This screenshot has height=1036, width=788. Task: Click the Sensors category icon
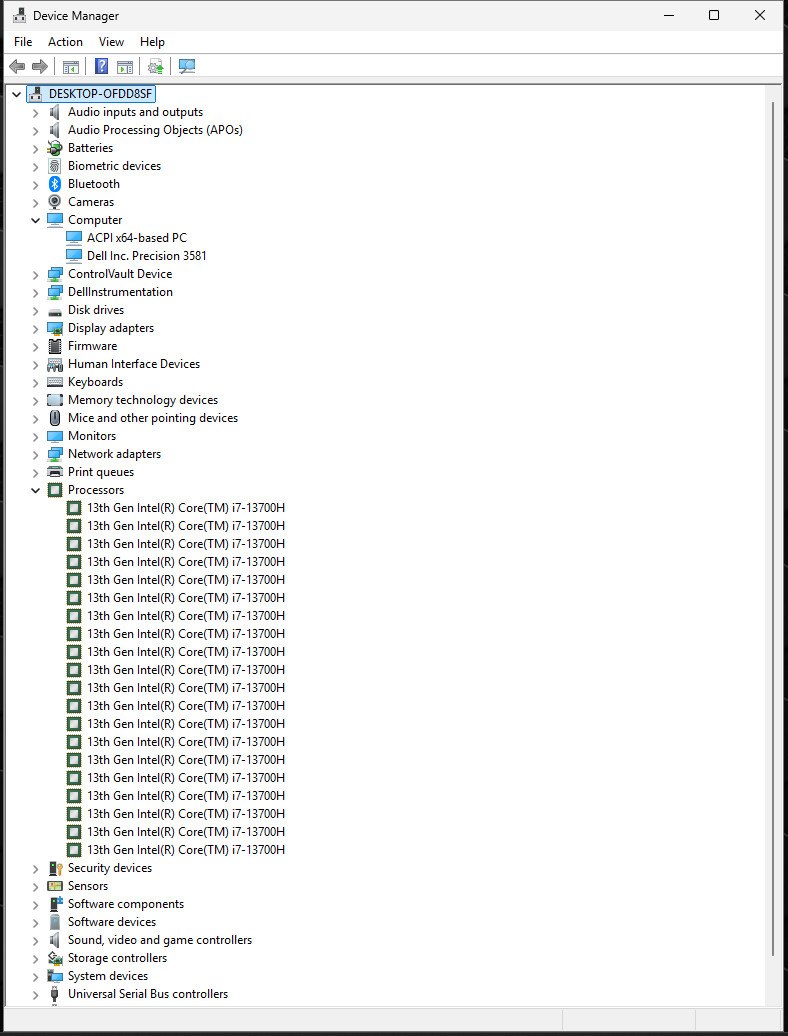(x=55, y=886)
